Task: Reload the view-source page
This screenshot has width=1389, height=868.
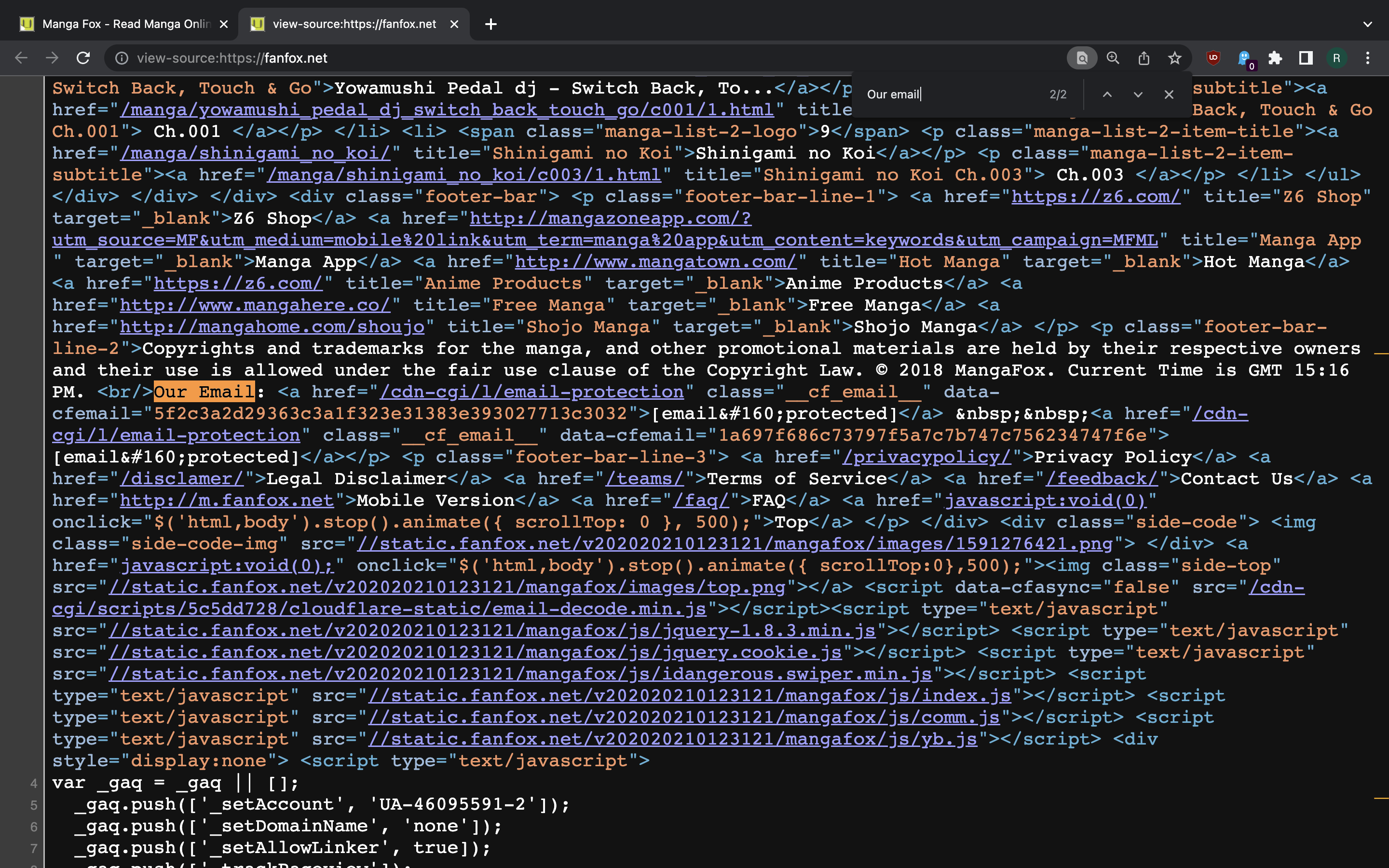Action: coord(83,58)
